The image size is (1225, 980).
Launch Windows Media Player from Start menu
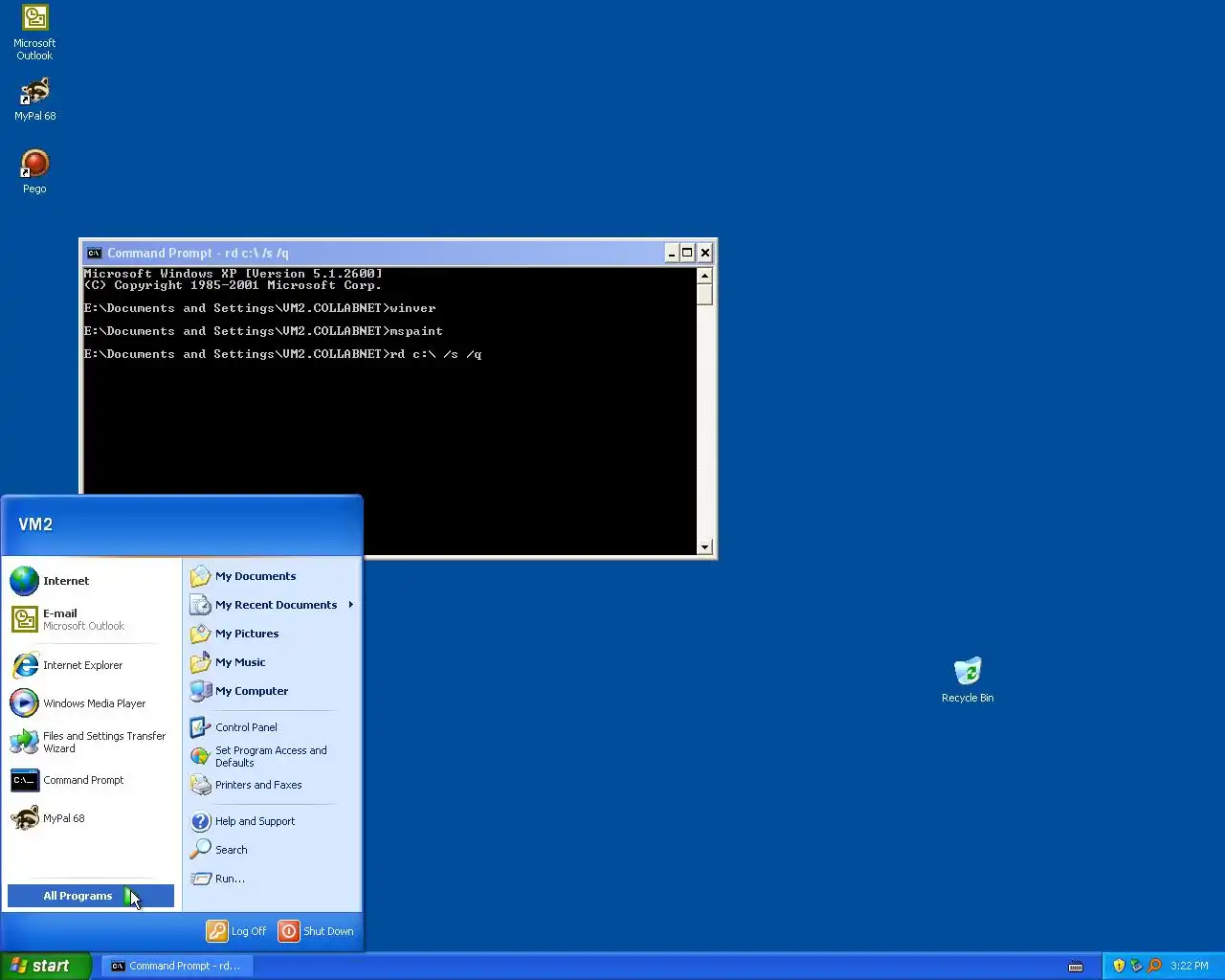point(92,703)
